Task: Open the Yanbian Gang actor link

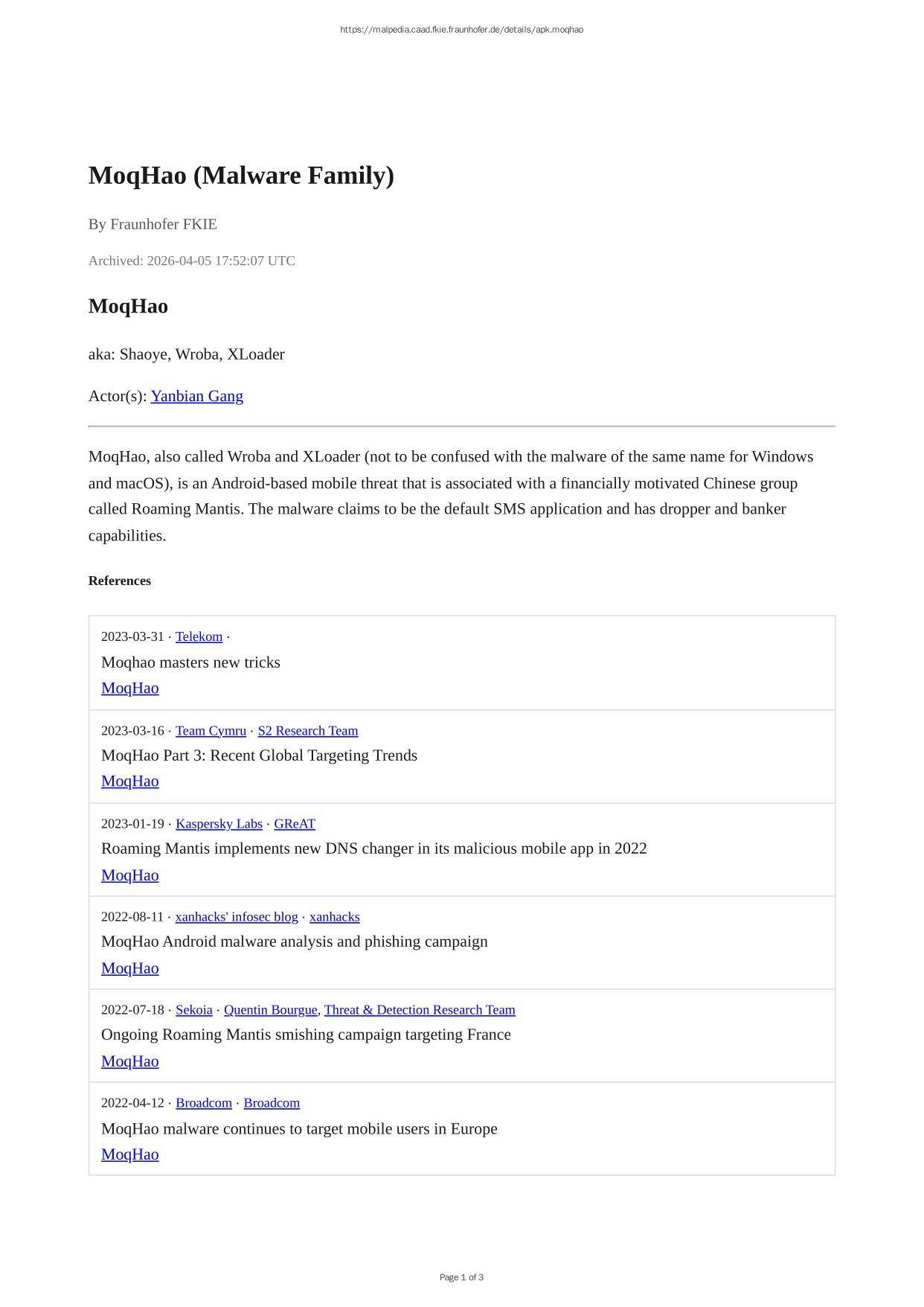Action: coord(196,396)
